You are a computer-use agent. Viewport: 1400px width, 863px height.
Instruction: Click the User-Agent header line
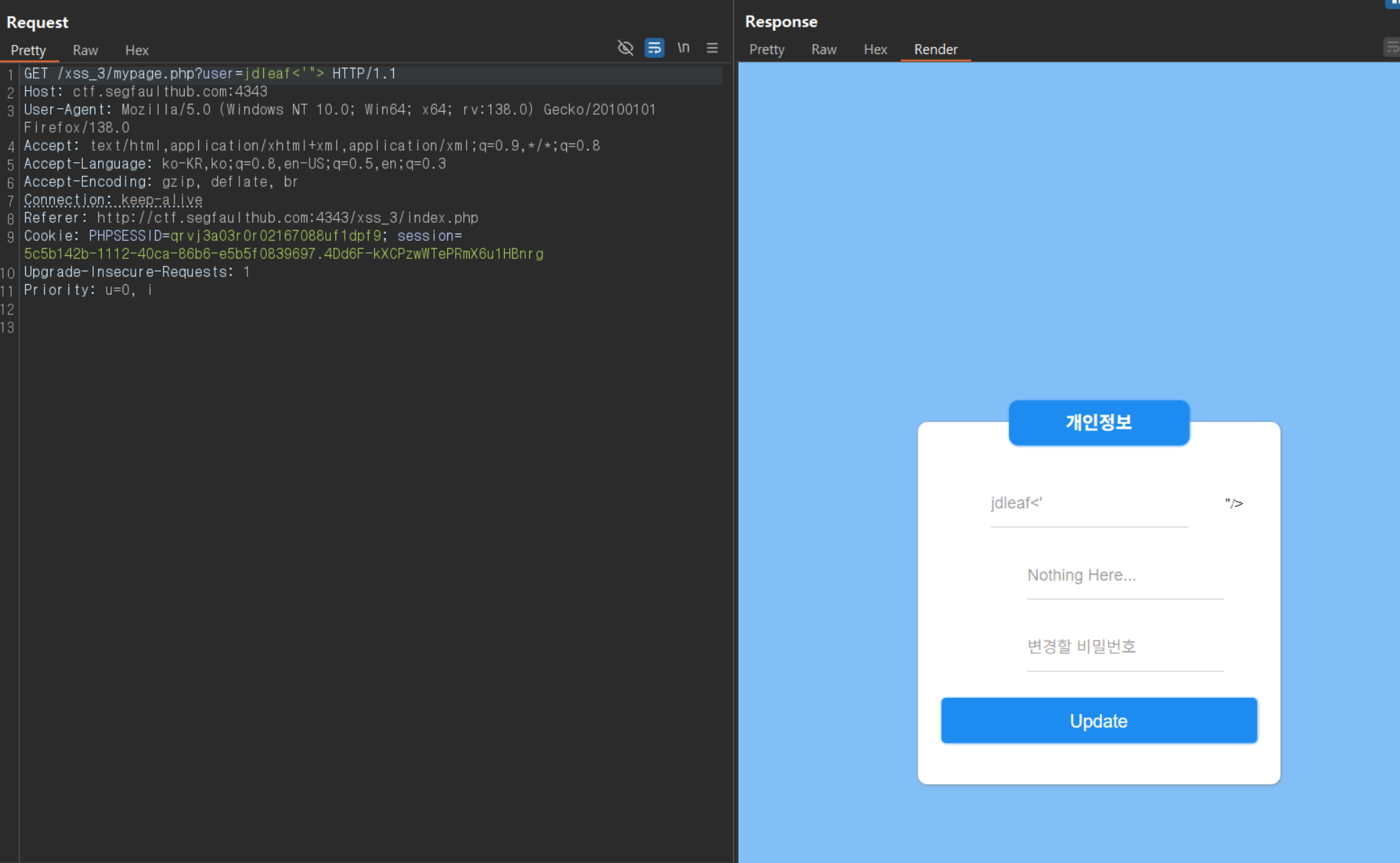tap(340, 110)
